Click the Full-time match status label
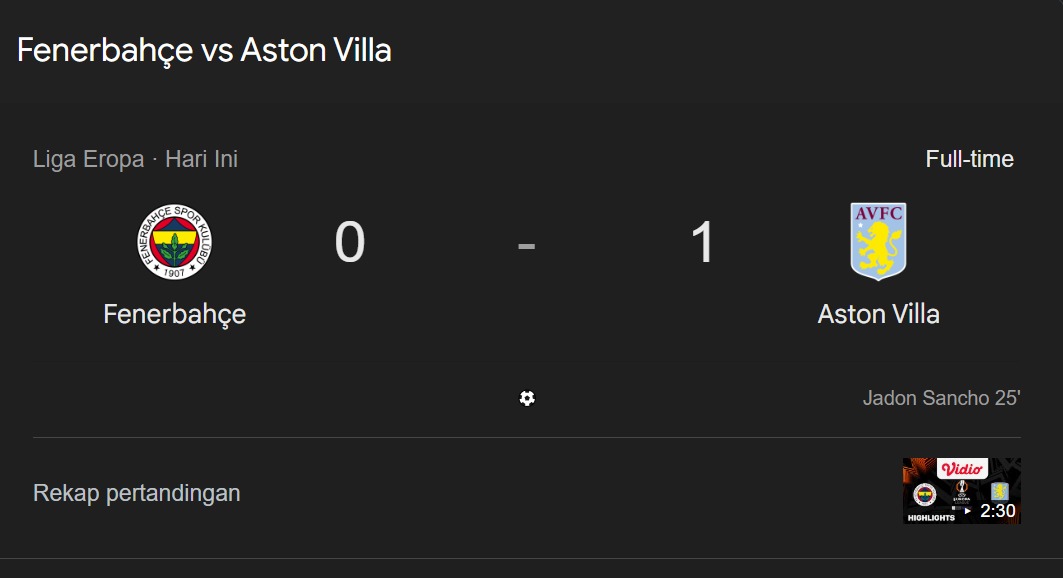 tap(969, 159)
